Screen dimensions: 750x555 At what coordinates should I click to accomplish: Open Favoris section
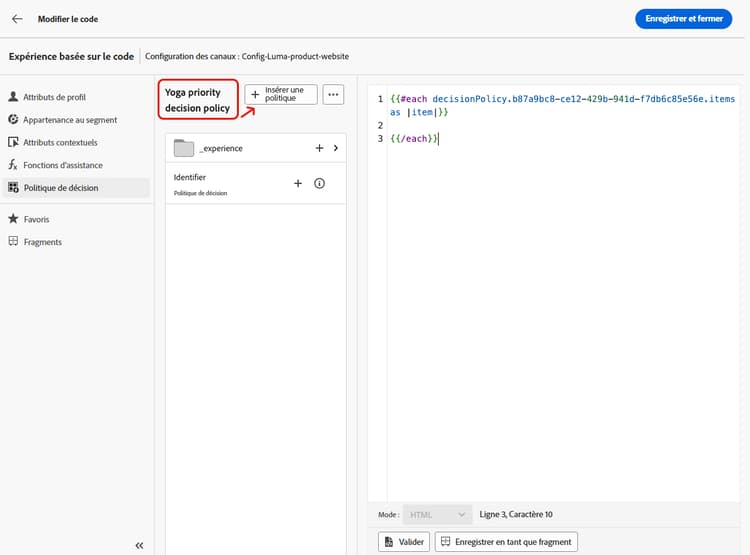coord(36,219)
